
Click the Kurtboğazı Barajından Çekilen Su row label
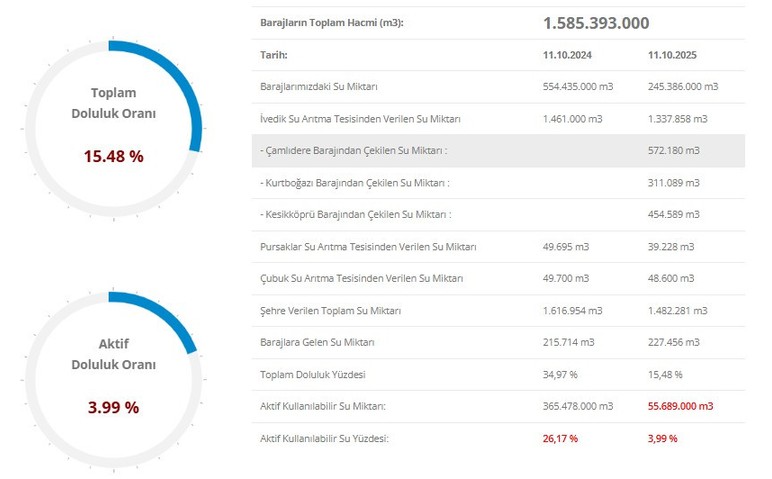[x=354, y=183]
